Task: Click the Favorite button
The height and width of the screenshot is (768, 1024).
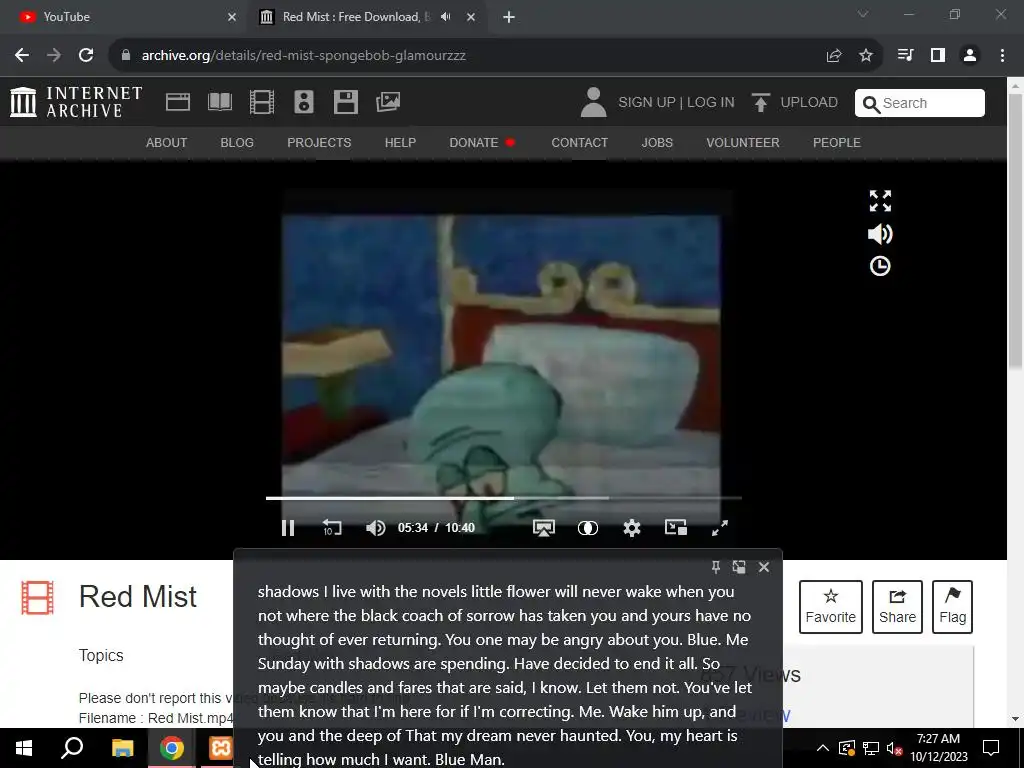Action: (831, 607)
